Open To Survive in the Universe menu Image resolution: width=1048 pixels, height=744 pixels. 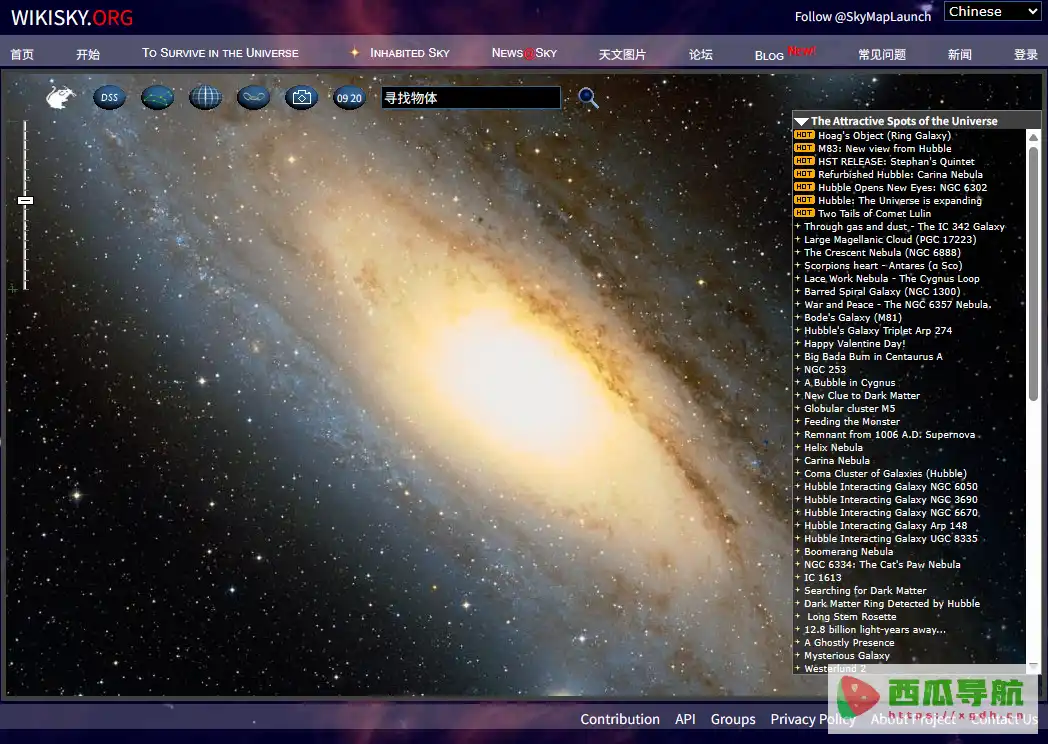pyautogui.click(x=220, y=53)
